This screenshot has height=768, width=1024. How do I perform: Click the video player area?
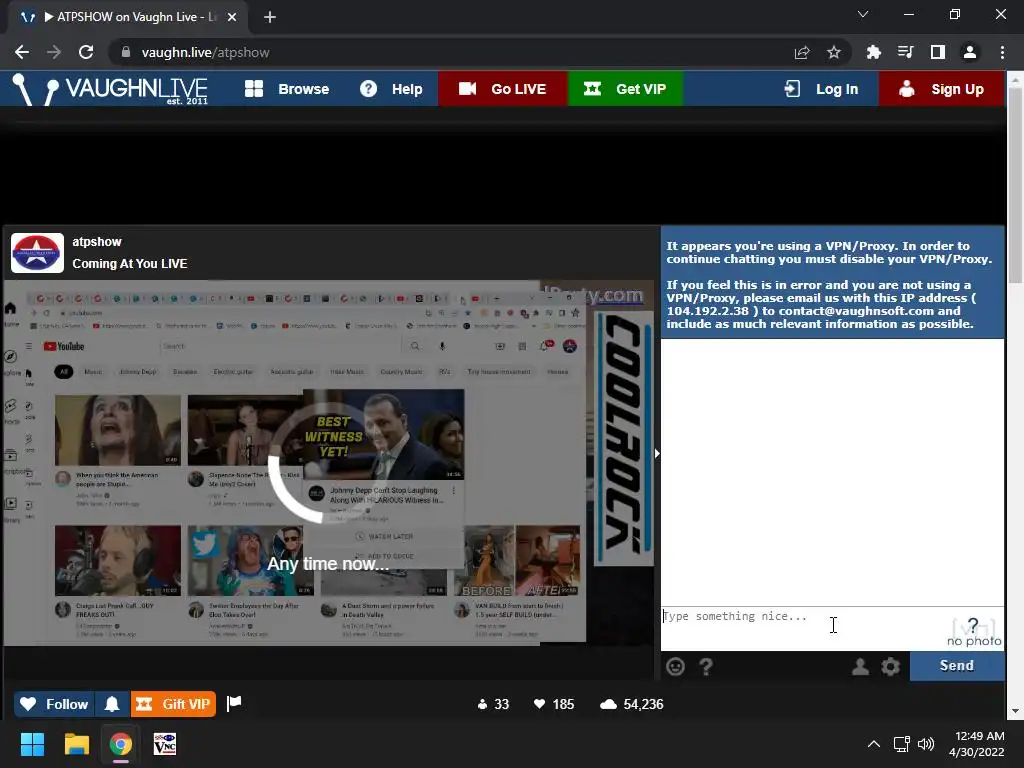(328, 463)
